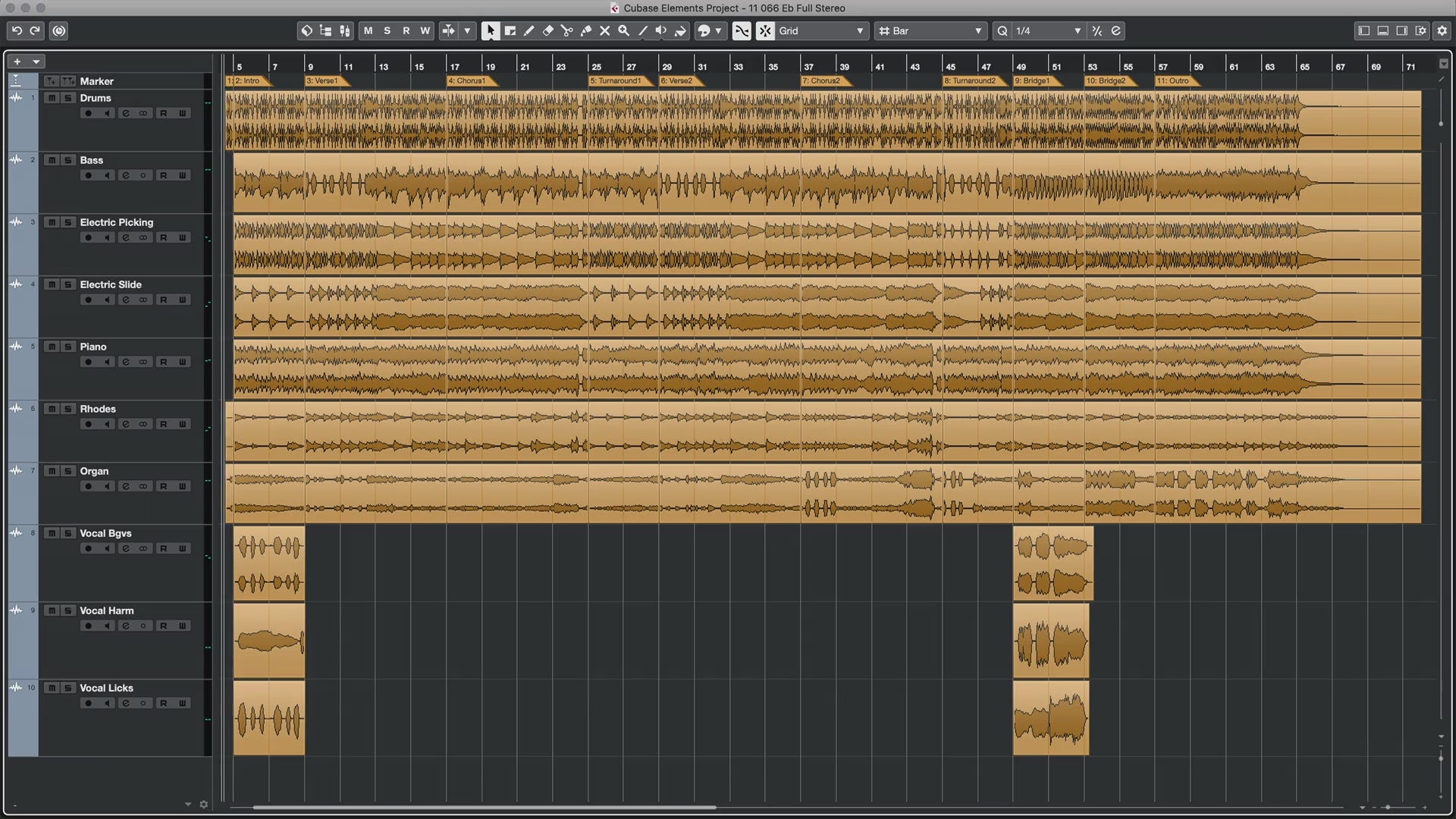Click the Rhodes track name
Screen dimensions: 1456x819
pos(98,409)
